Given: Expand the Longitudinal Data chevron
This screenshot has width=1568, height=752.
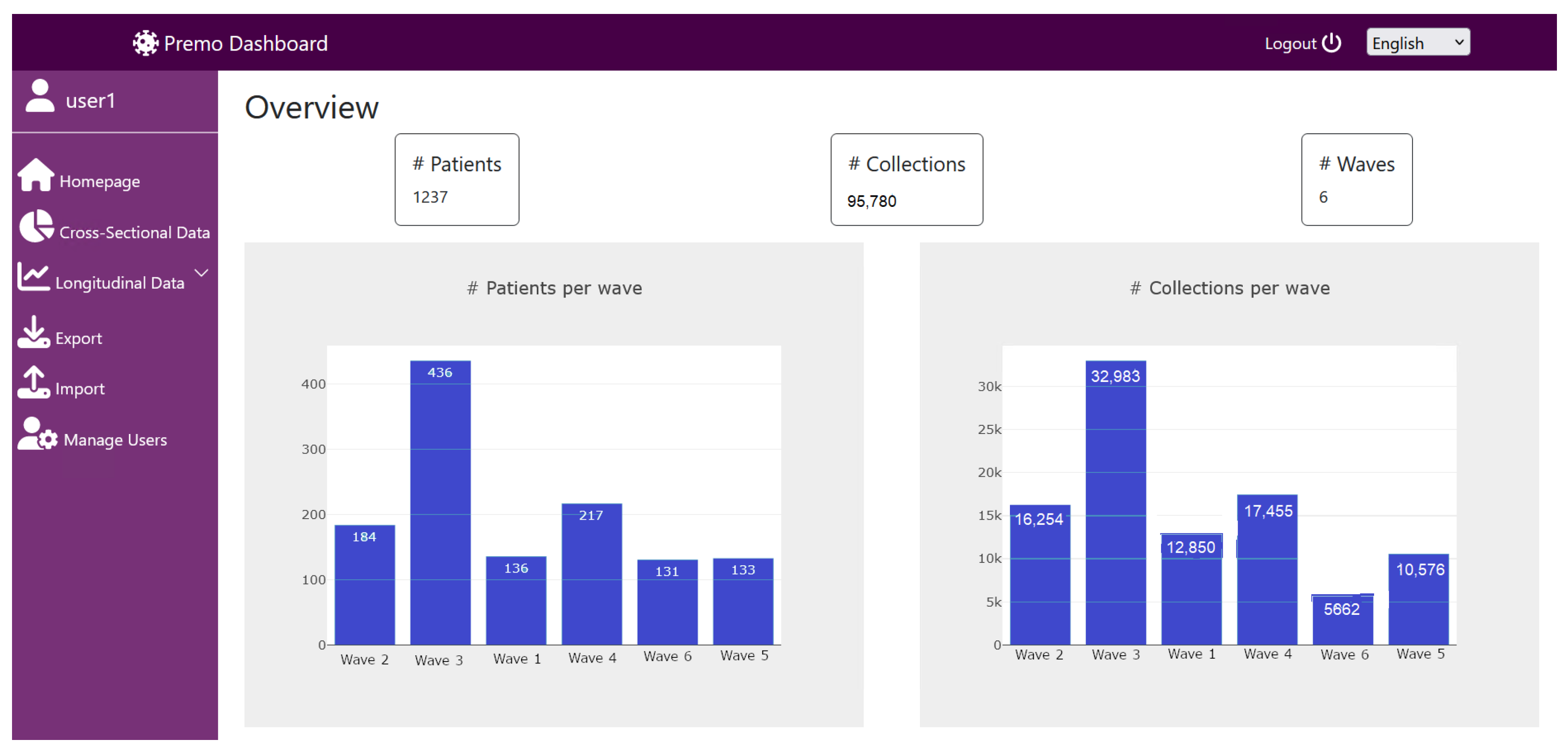Looking at the screenshot, I should coord(202,272).
